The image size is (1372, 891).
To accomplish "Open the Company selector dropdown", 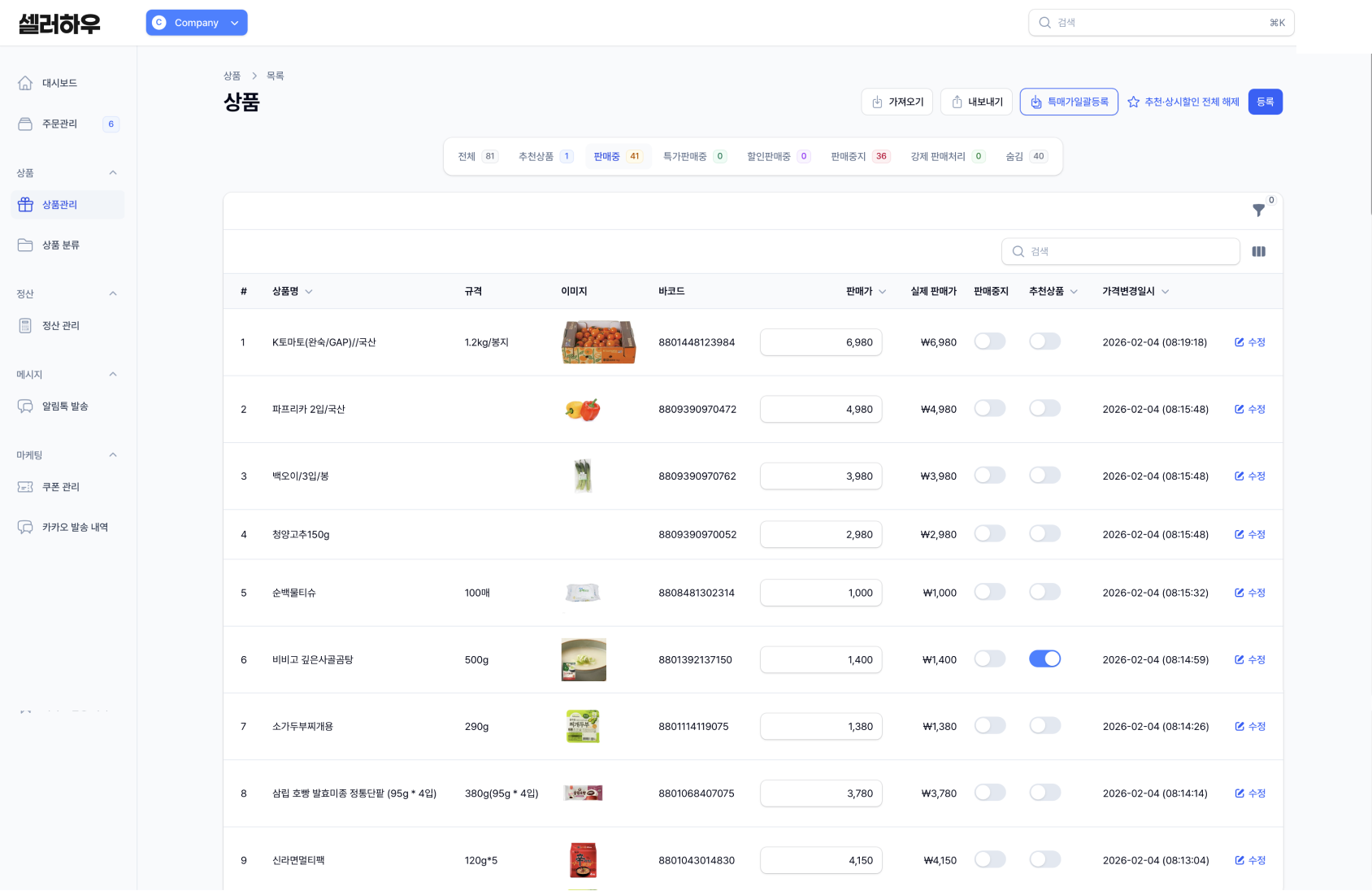I will [x=197, y=23].
